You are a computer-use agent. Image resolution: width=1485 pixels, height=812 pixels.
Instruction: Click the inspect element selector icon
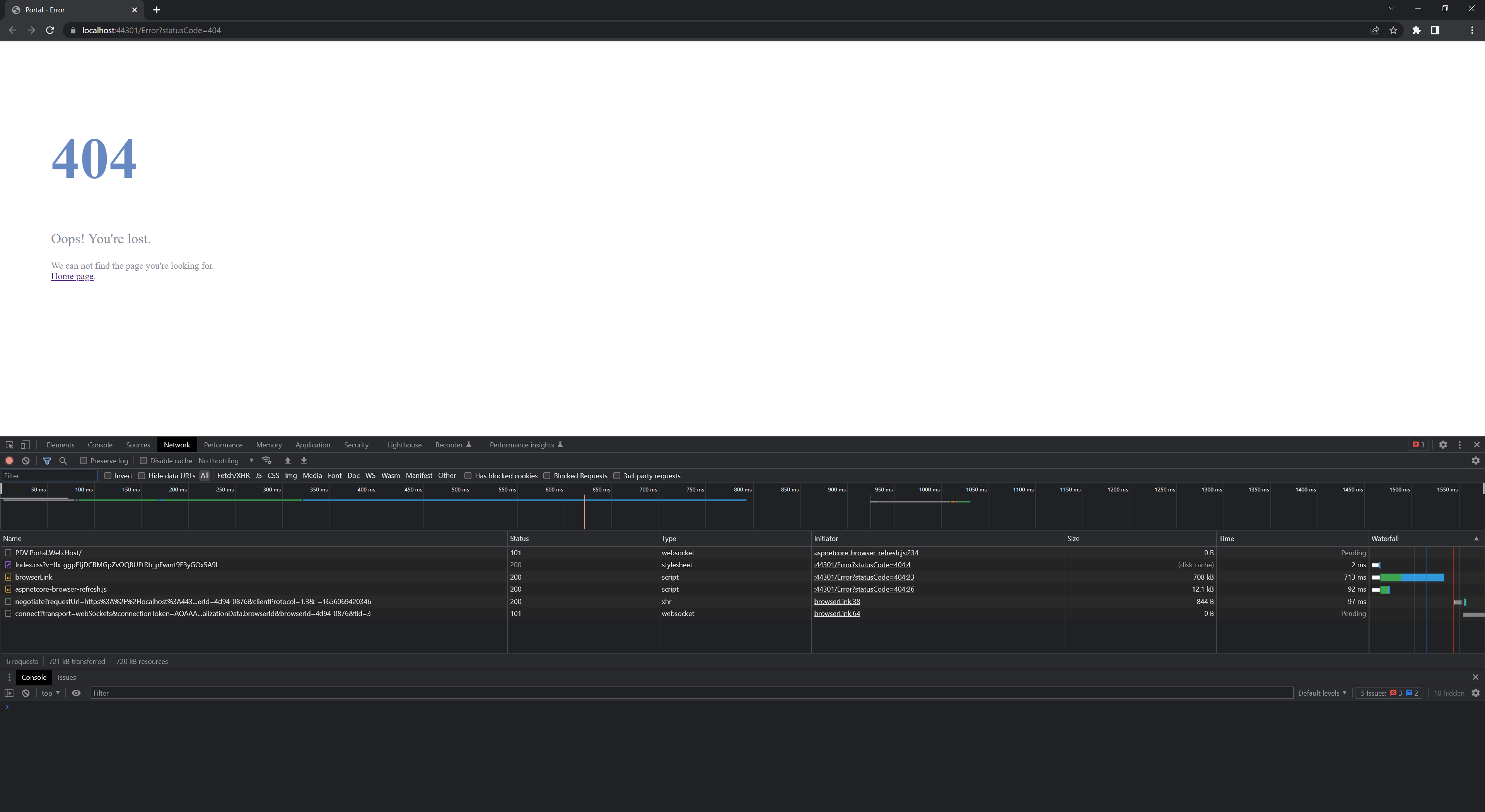tap(9, 445)
